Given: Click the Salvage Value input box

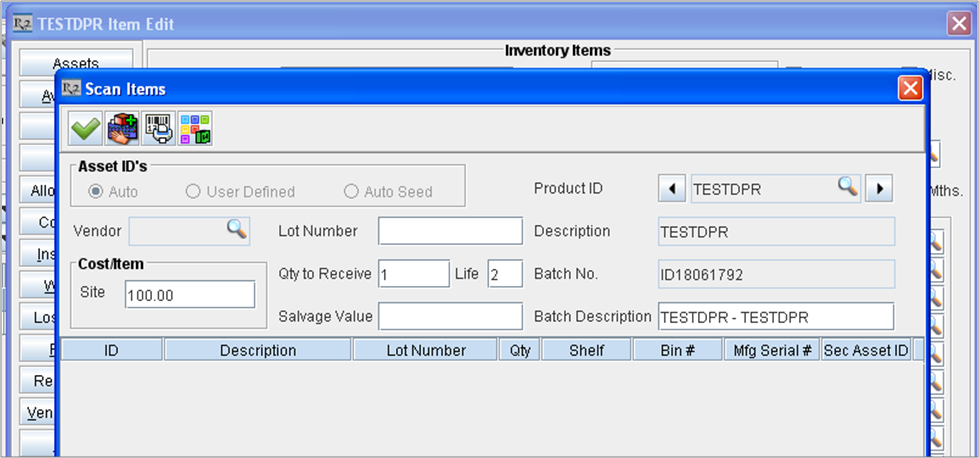Looking at the screenshot, I should pyautogui.click(x=450, y=316).
